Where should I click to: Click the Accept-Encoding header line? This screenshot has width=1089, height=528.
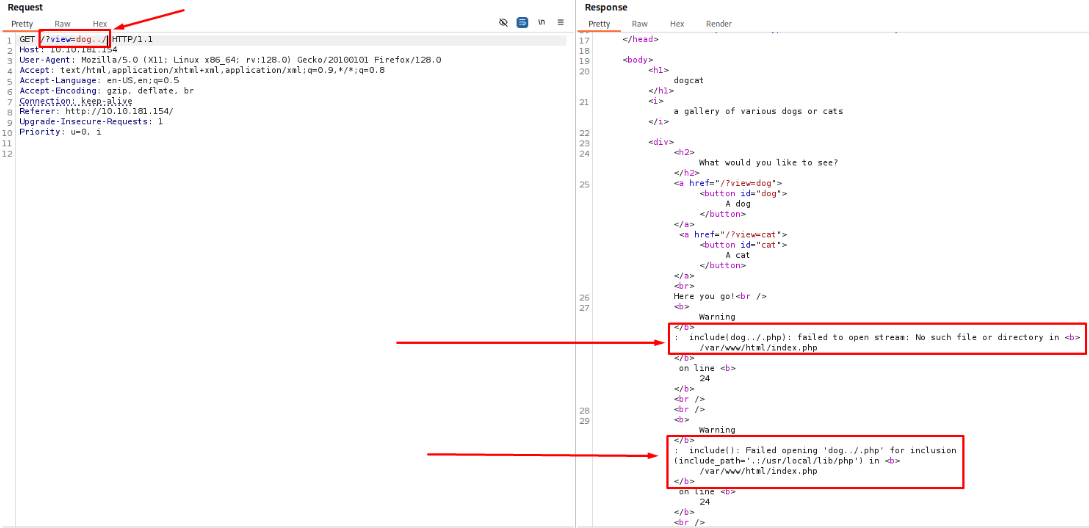[106, 91]
